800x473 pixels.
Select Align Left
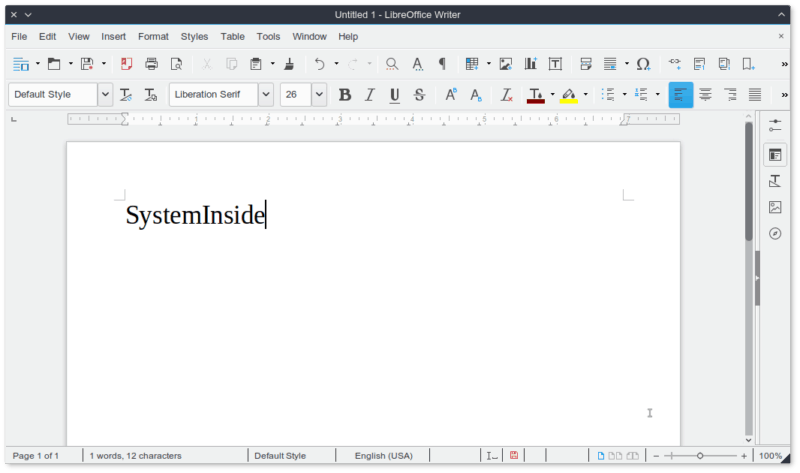[x=681, y=95]
